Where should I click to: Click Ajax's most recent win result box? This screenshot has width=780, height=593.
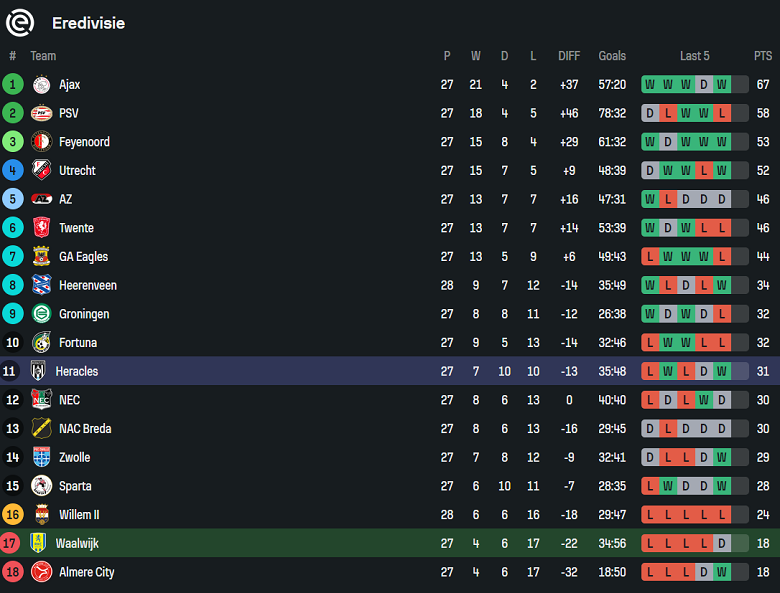[x=722, y=85]
